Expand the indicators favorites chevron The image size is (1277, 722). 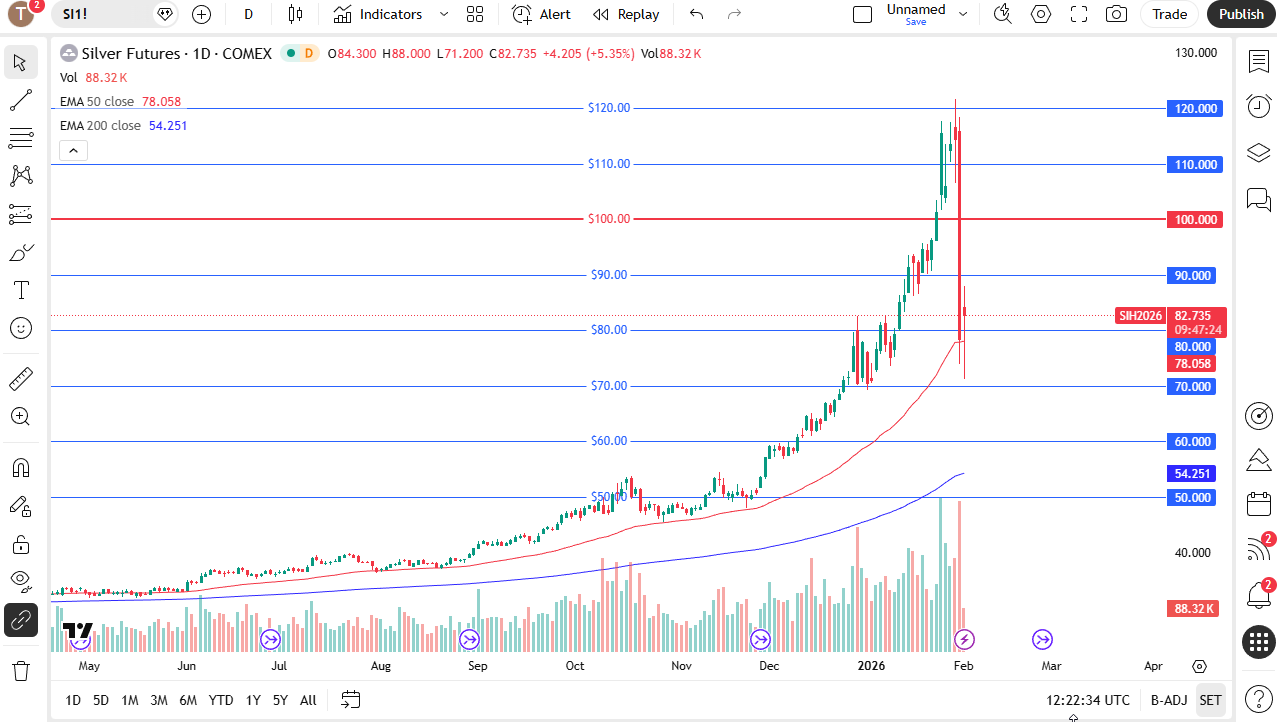tap(444, 14)
